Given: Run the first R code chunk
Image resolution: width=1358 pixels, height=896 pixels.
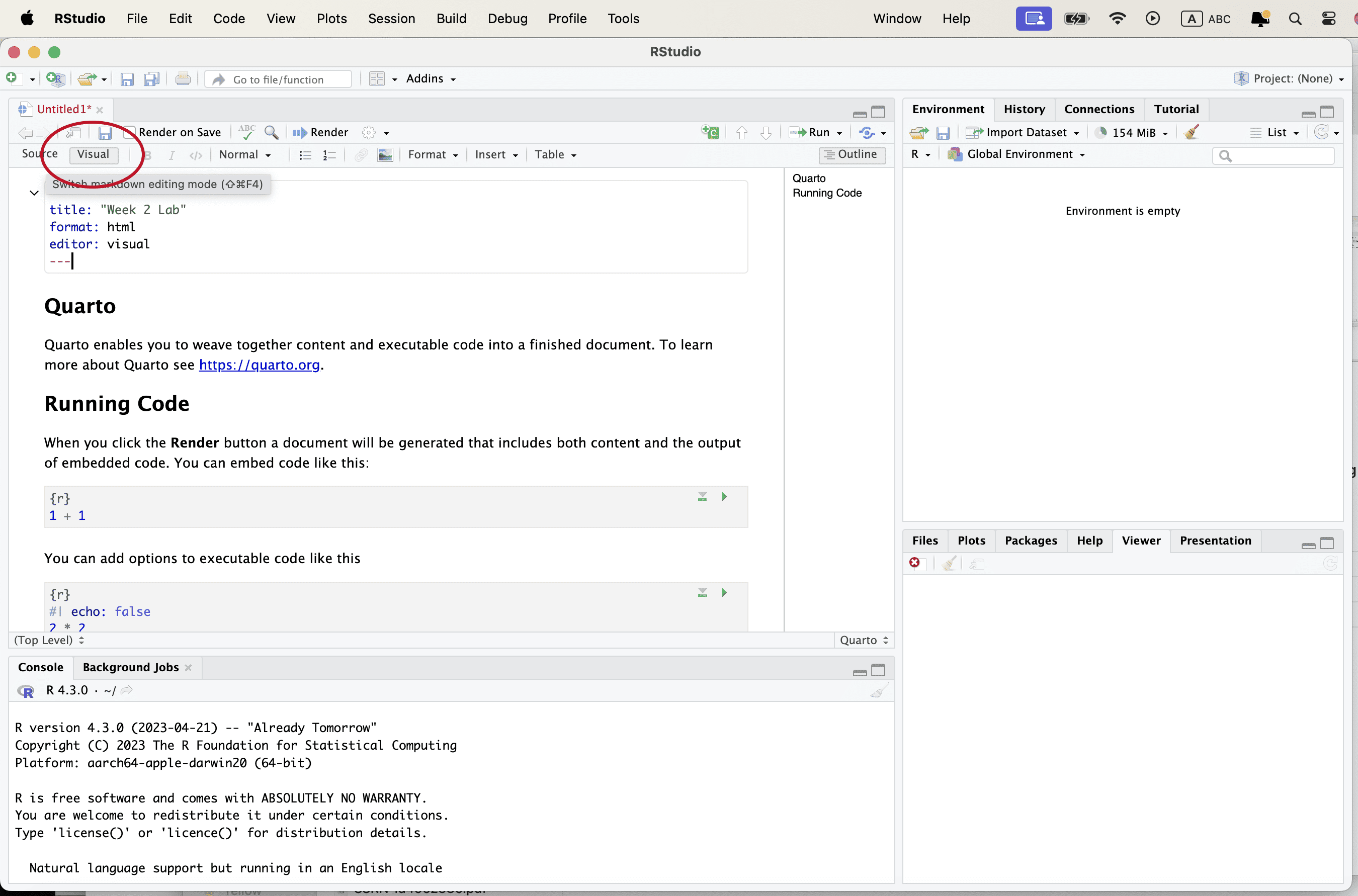Looking at the screenshot, I should (724, 496).
